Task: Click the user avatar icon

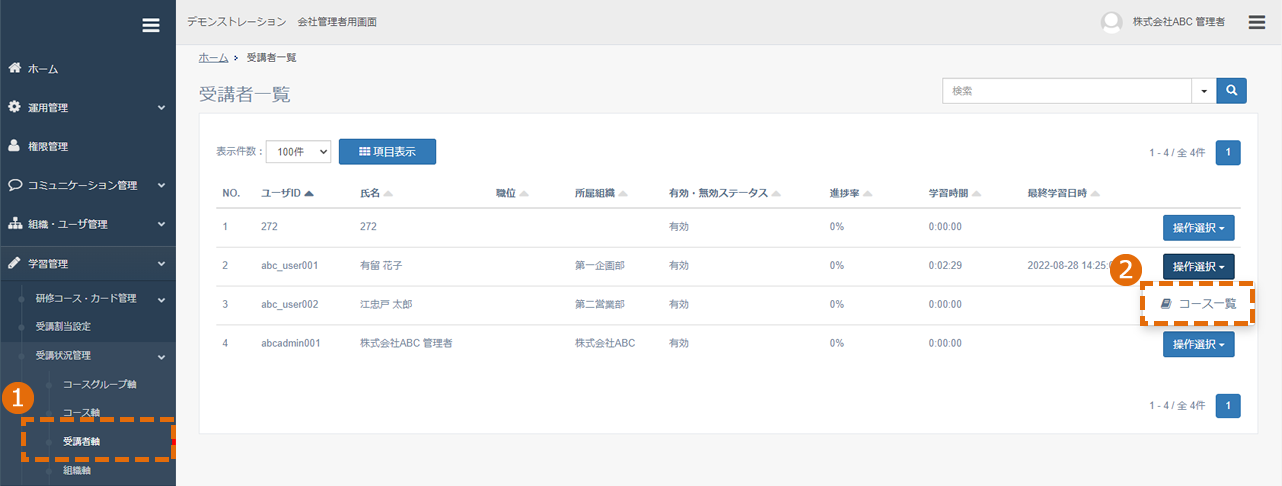Action: point(1110,22)
